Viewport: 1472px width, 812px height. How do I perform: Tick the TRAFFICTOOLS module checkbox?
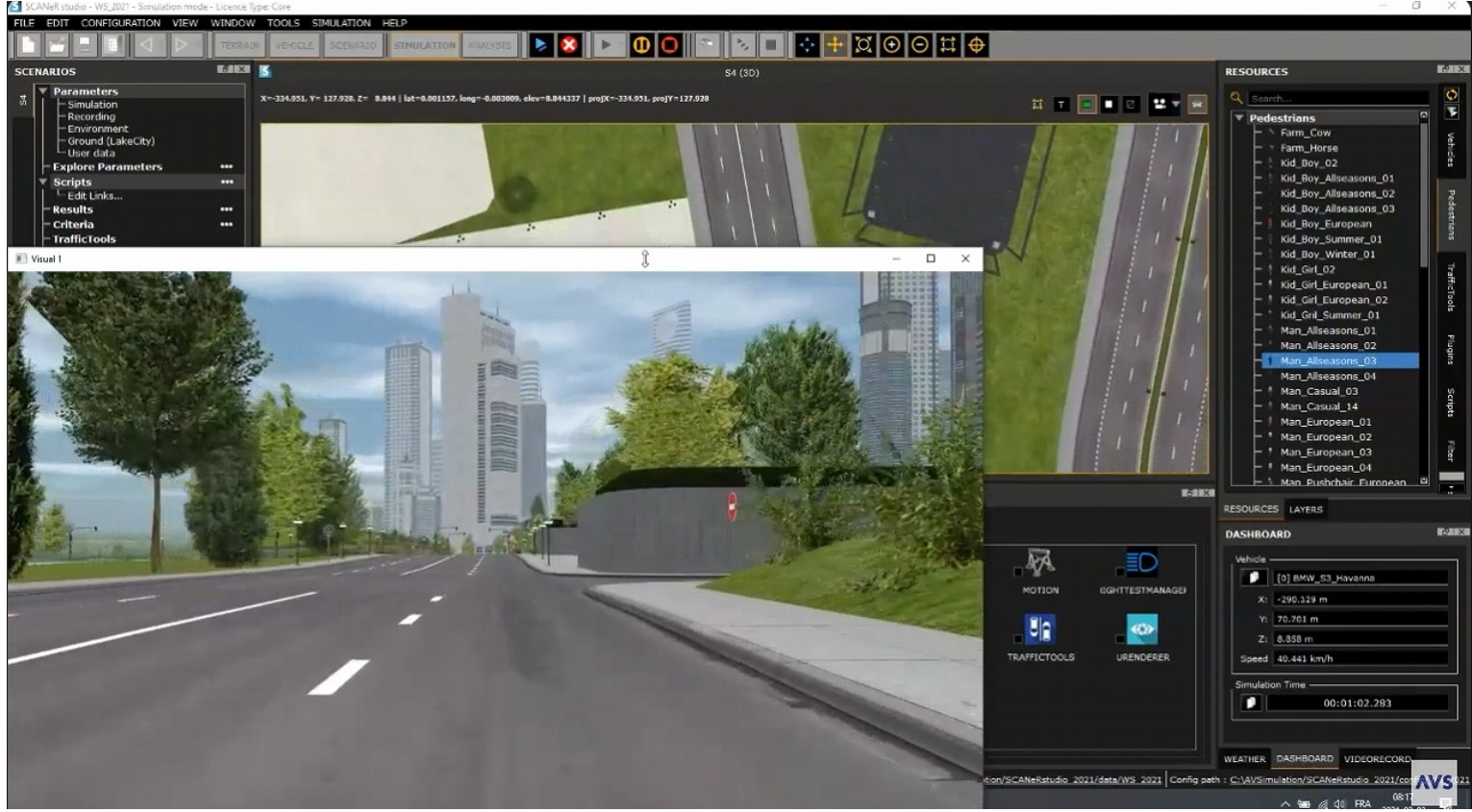[1017, 639]
